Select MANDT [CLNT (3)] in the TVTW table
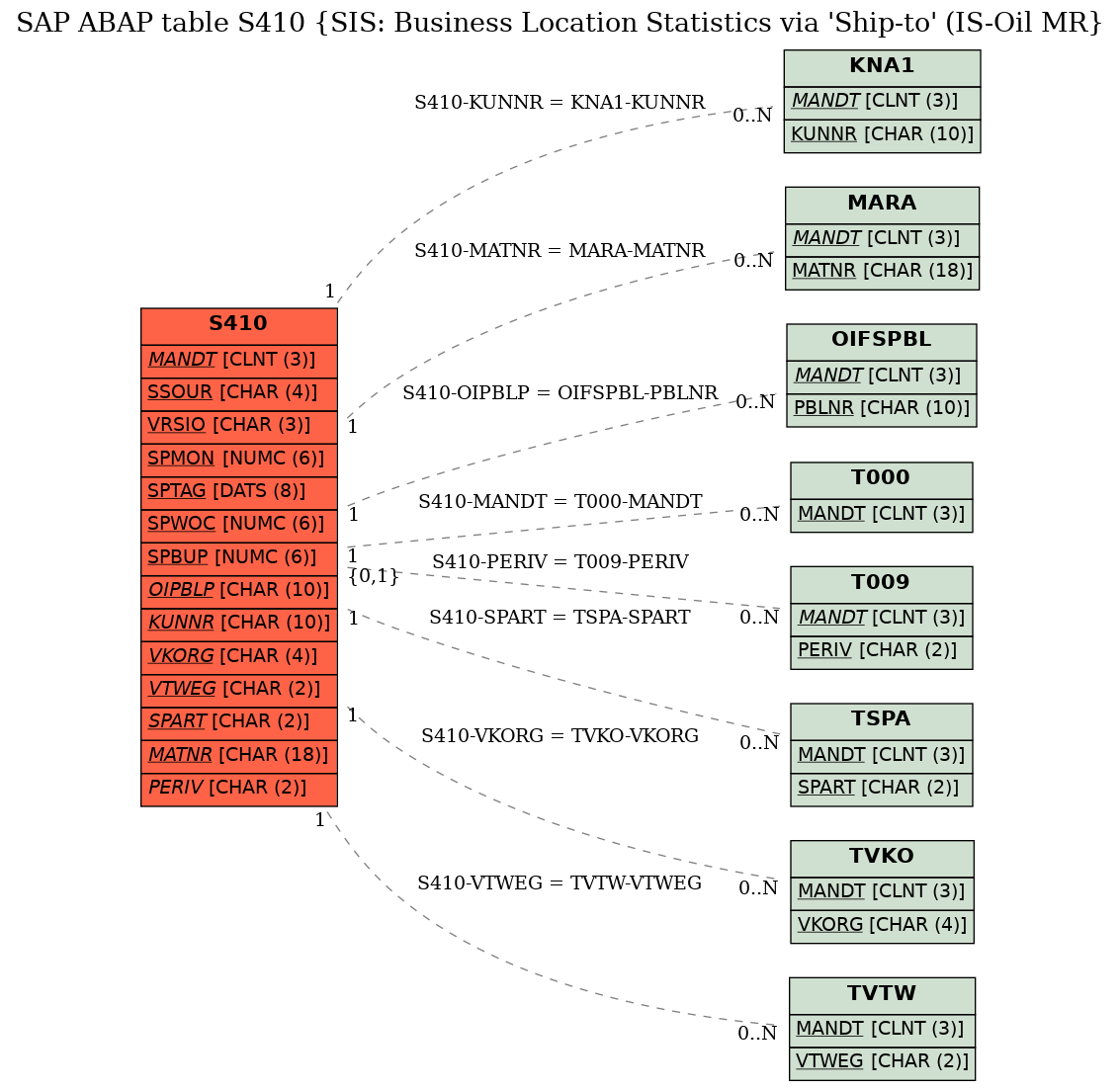The height and width of the screenshot is (1091, 1120). (882, 1030)
